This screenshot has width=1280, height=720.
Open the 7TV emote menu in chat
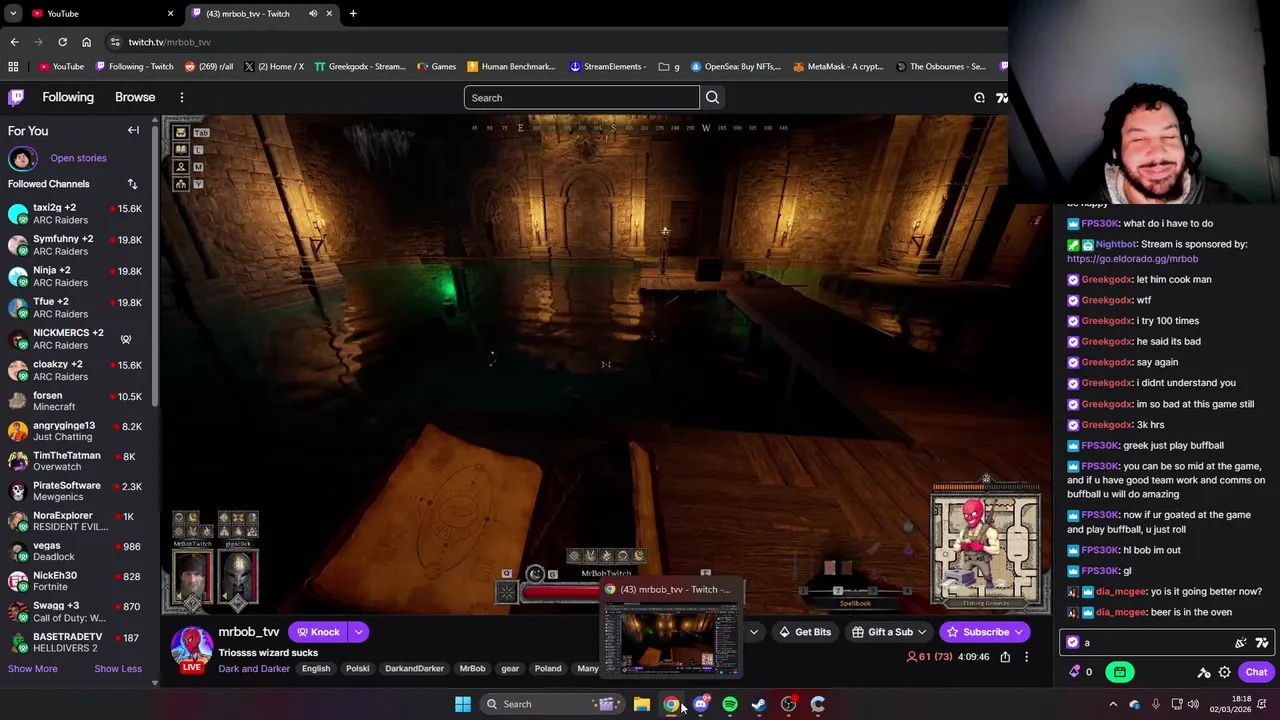[x=1262, y=643]
